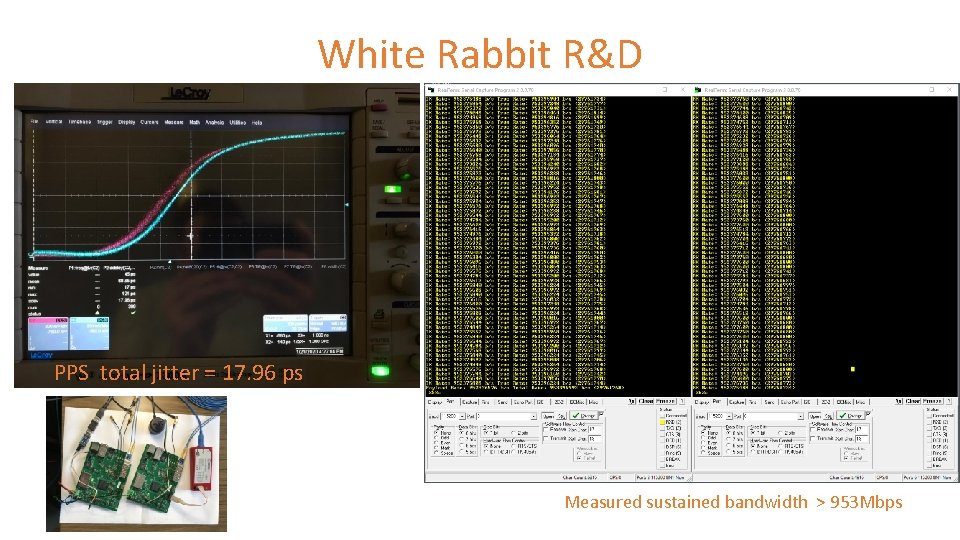This screenshot has width=960, height=540.
Task: Open Display tab in left RealTerm window
Action: (x=435, y=402)
